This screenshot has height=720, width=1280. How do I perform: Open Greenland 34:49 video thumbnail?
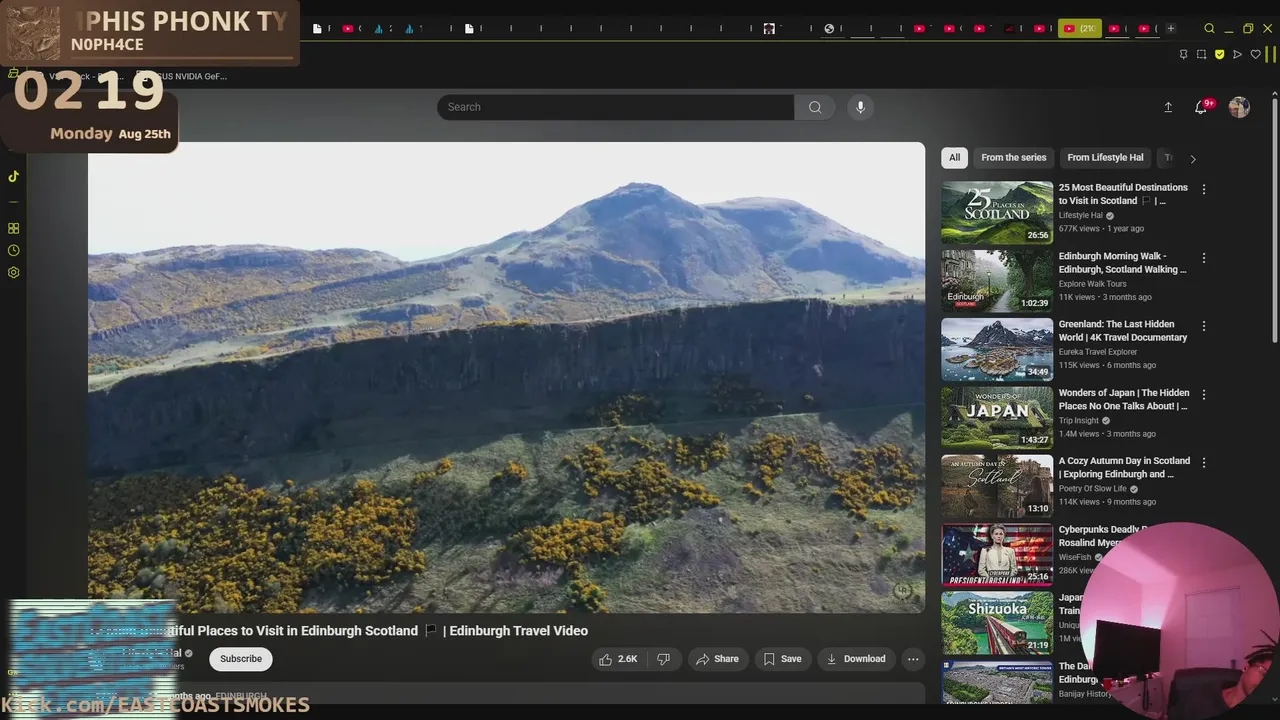(x=997, y=349)
